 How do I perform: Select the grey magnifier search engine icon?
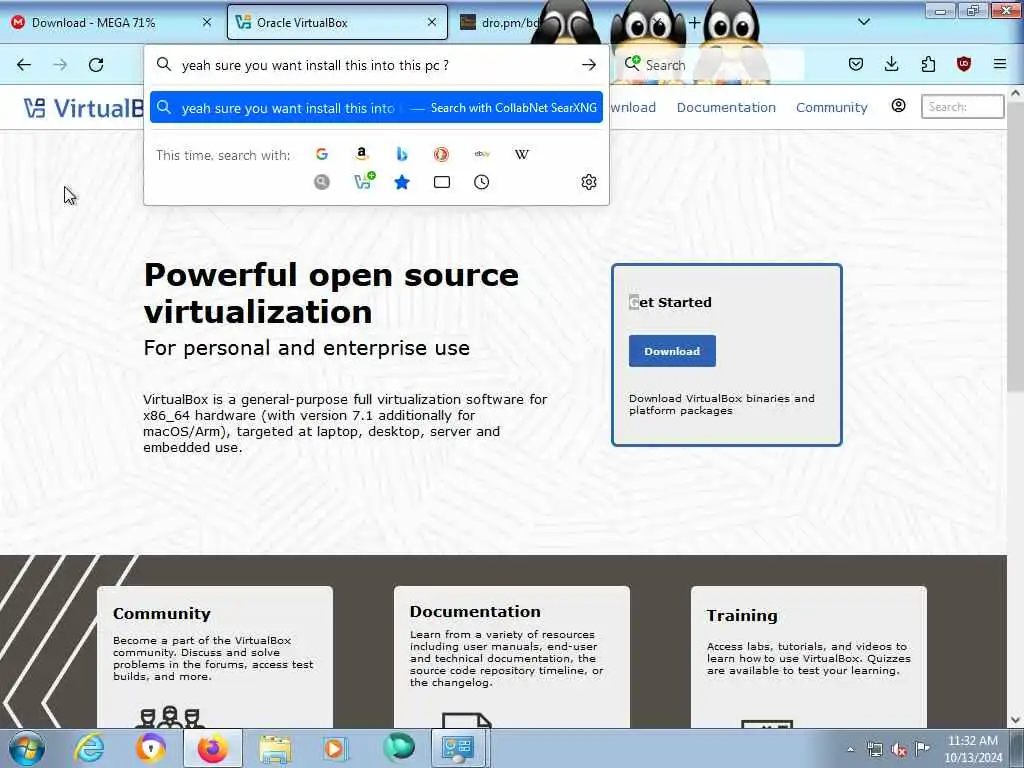coord(321,182)
